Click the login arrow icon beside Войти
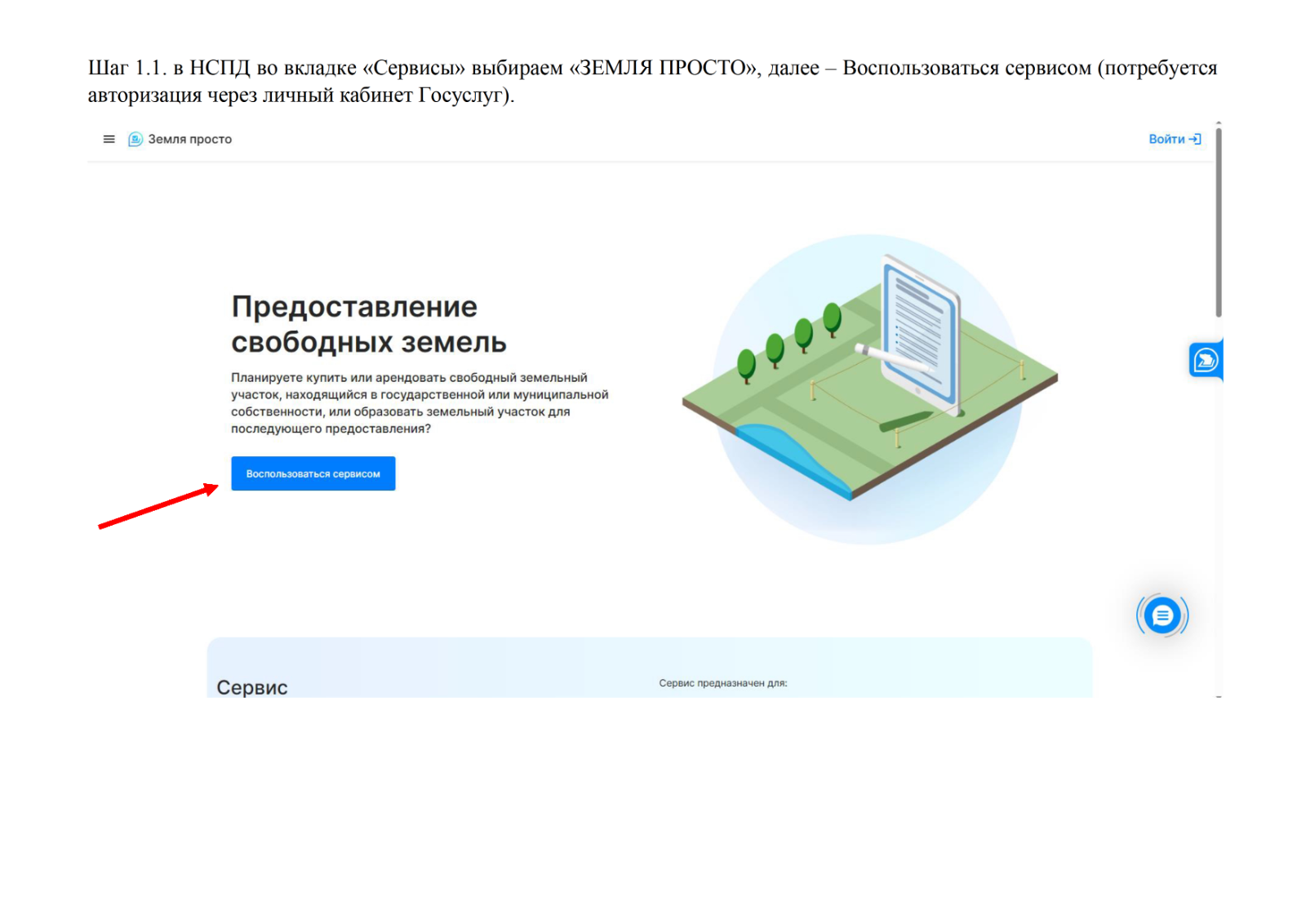Image resolution: width=1306 pixels, height=924 pixels. (x=1195, y=140)
